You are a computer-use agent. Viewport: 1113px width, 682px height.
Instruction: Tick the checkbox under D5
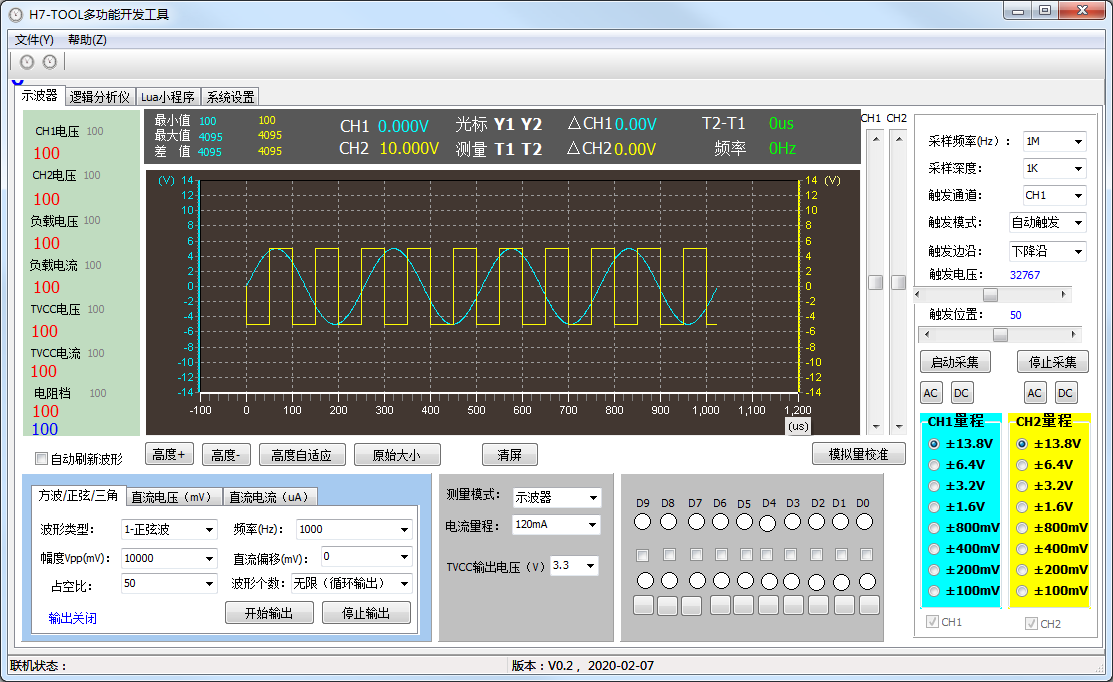pyautogui.click(x=746, y=554)
